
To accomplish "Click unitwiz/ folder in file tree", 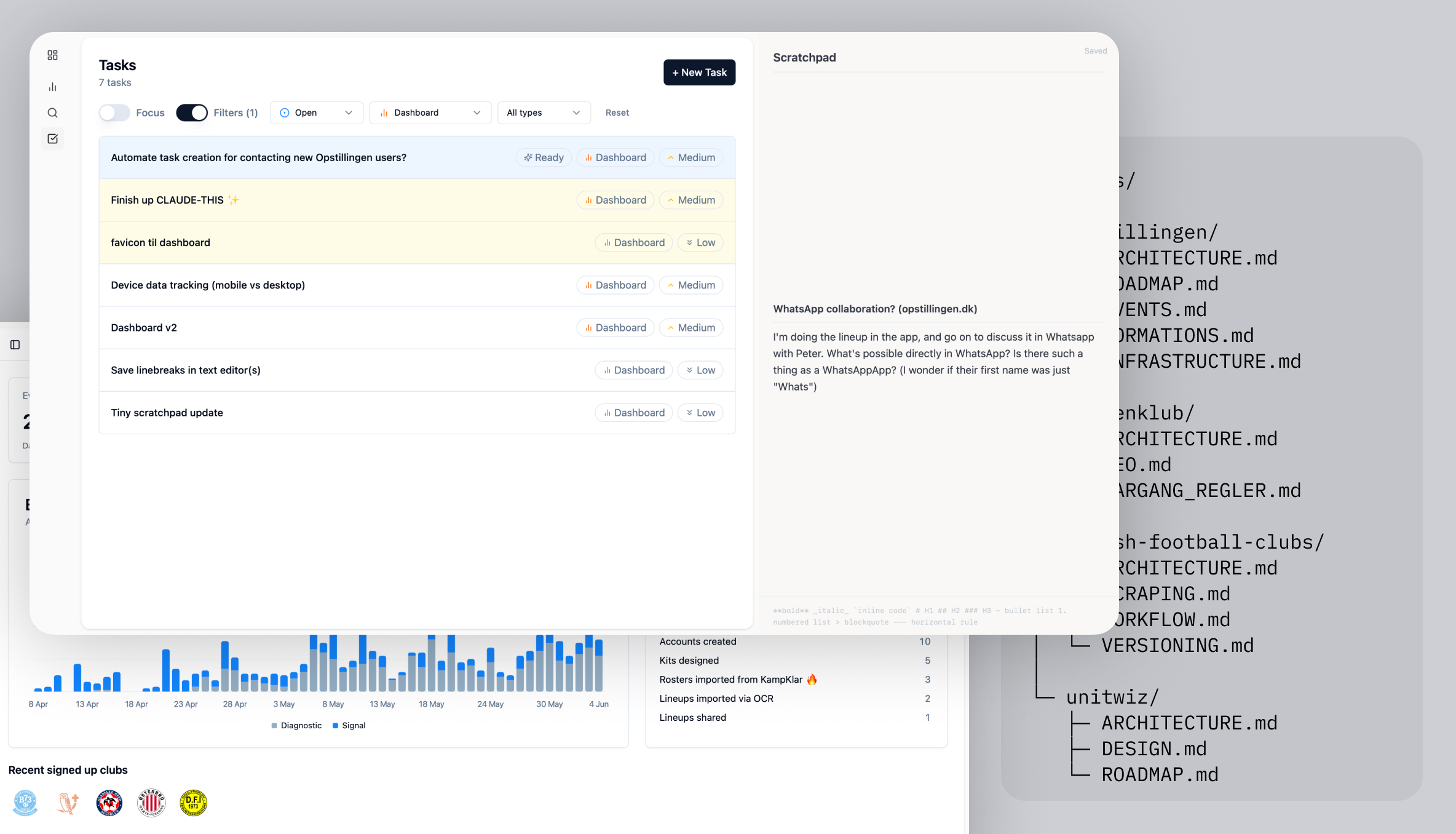I will 1112,697.
